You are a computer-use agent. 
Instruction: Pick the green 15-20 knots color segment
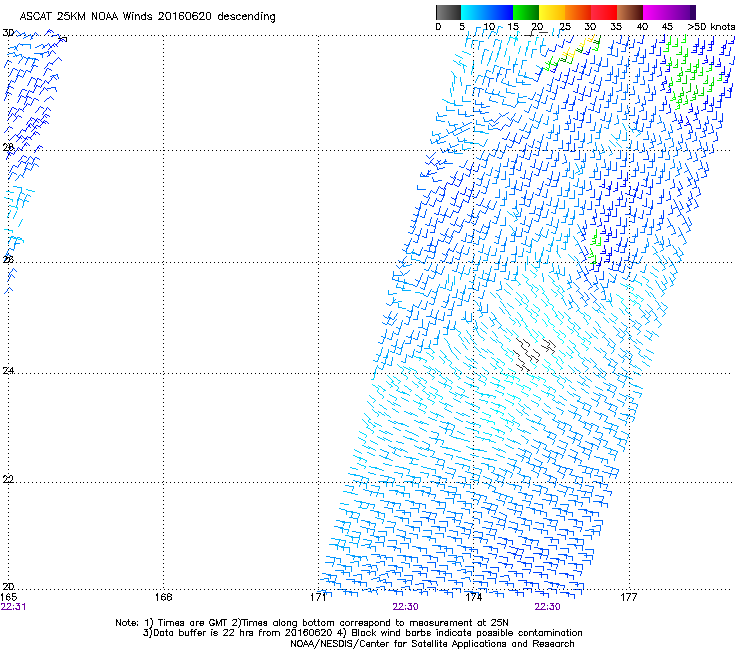click(526, 12)
